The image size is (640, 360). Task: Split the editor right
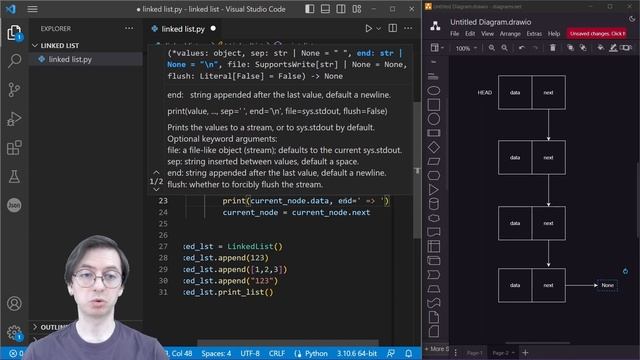(393, 28)
